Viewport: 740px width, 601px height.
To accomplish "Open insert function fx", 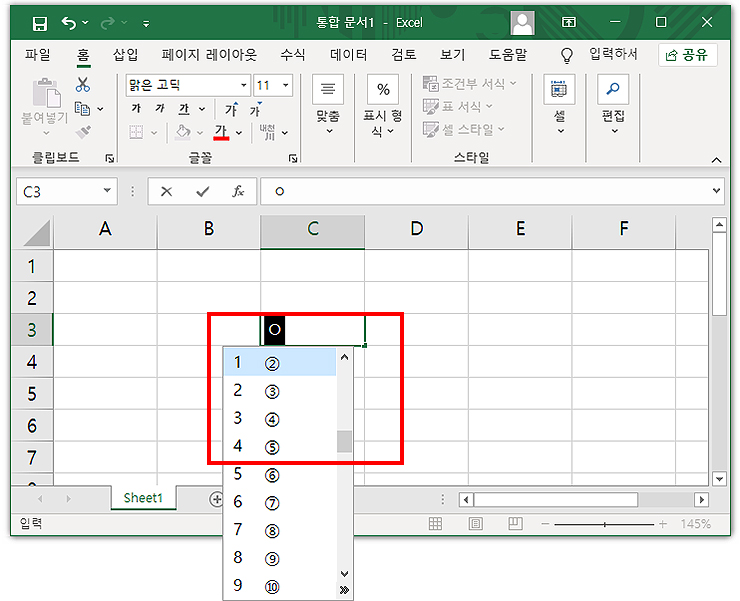I will point(238,191).
